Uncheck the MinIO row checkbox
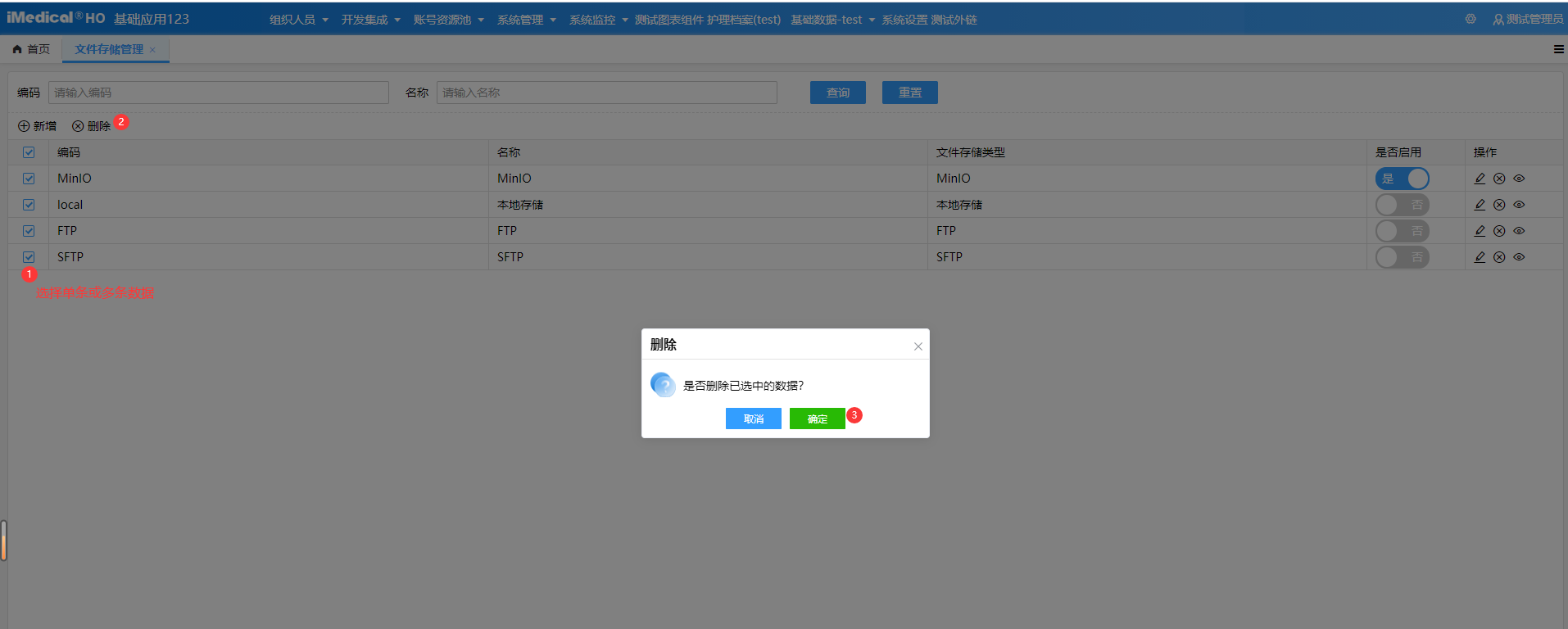 click(29, 179)
